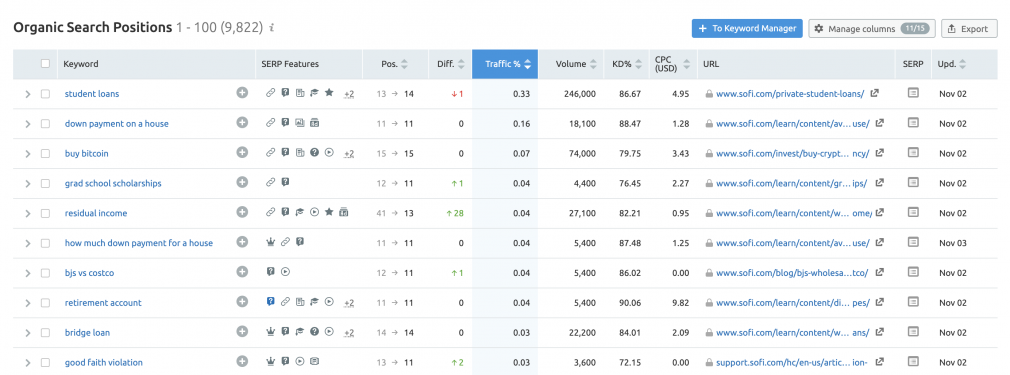This screenshot has width=1010, height=375.
Task: Add 'student loans' to keyword list via plus icon
Action: tap(242, 93)
